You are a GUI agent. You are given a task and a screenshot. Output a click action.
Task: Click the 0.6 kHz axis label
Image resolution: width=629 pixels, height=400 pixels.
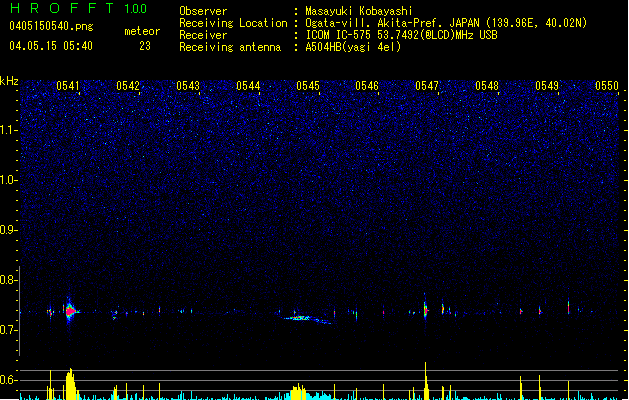[9, 380]
